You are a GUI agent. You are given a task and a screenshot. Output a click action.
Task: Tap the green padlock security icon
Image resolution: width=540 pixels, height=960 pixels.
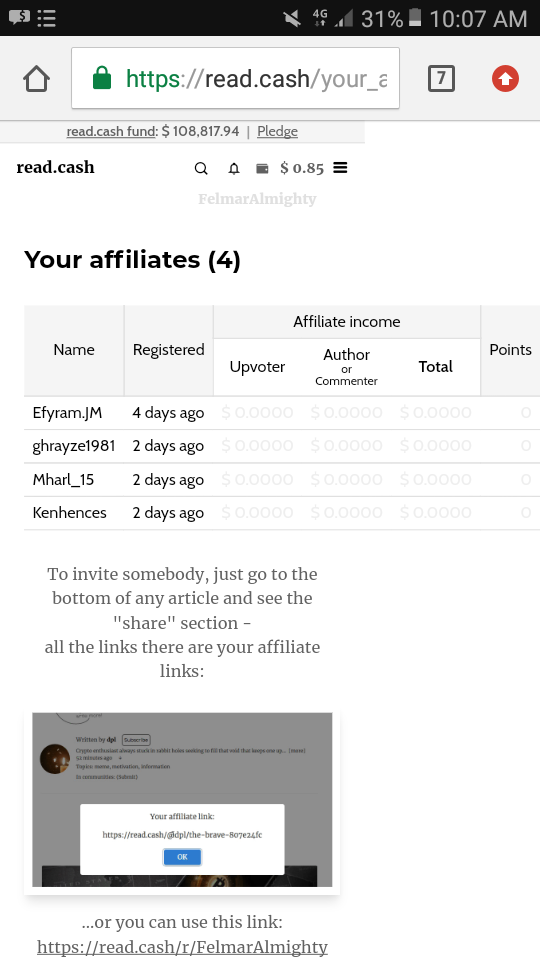coord(102,78)
